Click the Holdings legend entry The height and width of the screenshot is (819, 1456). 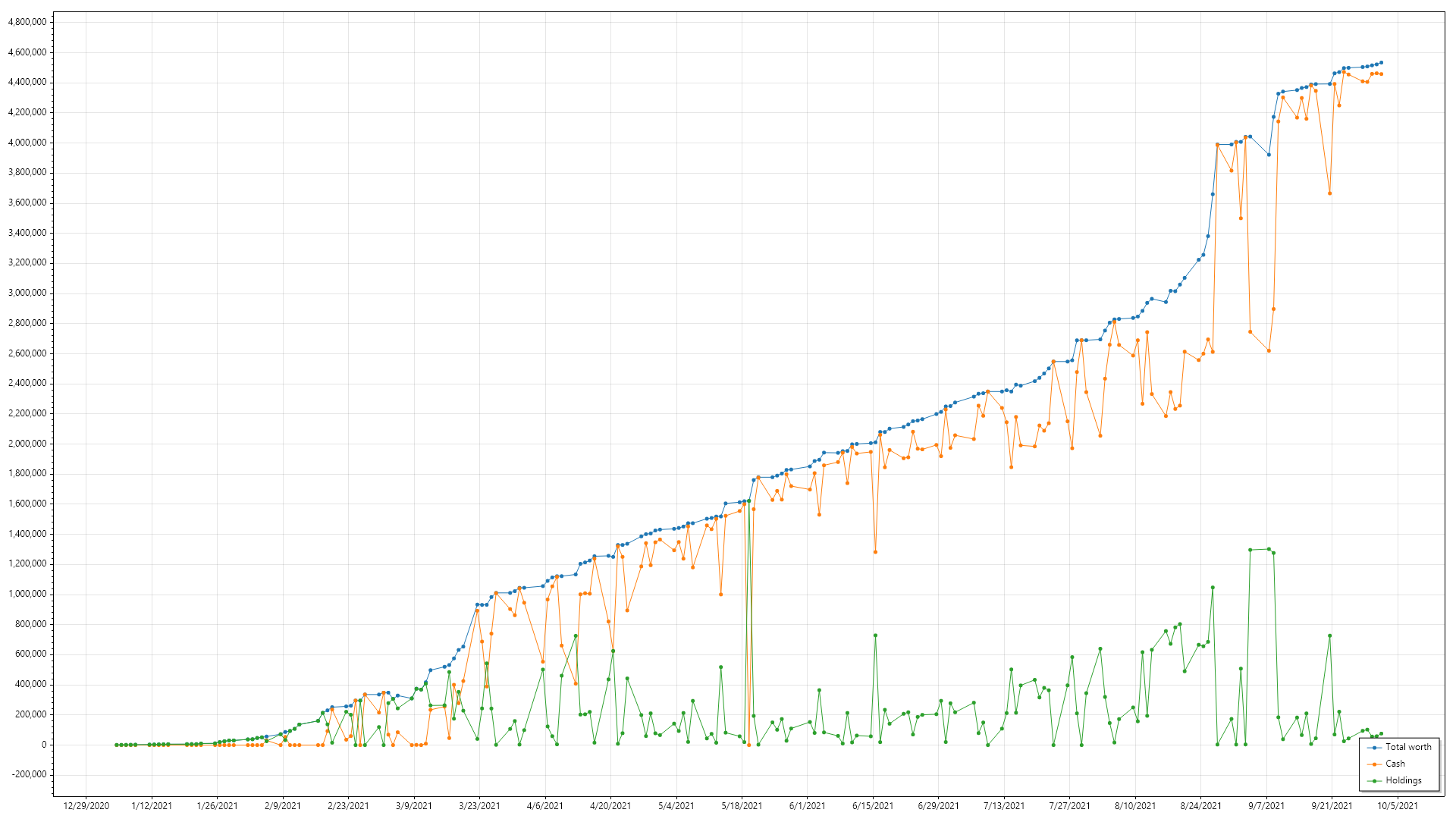(1395, 780)
